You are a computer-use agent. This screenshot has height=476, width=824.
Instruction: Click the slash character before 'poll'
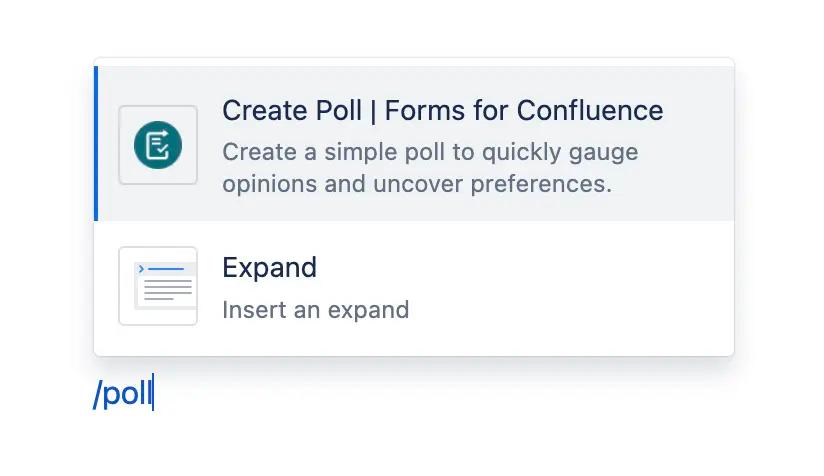97,394
